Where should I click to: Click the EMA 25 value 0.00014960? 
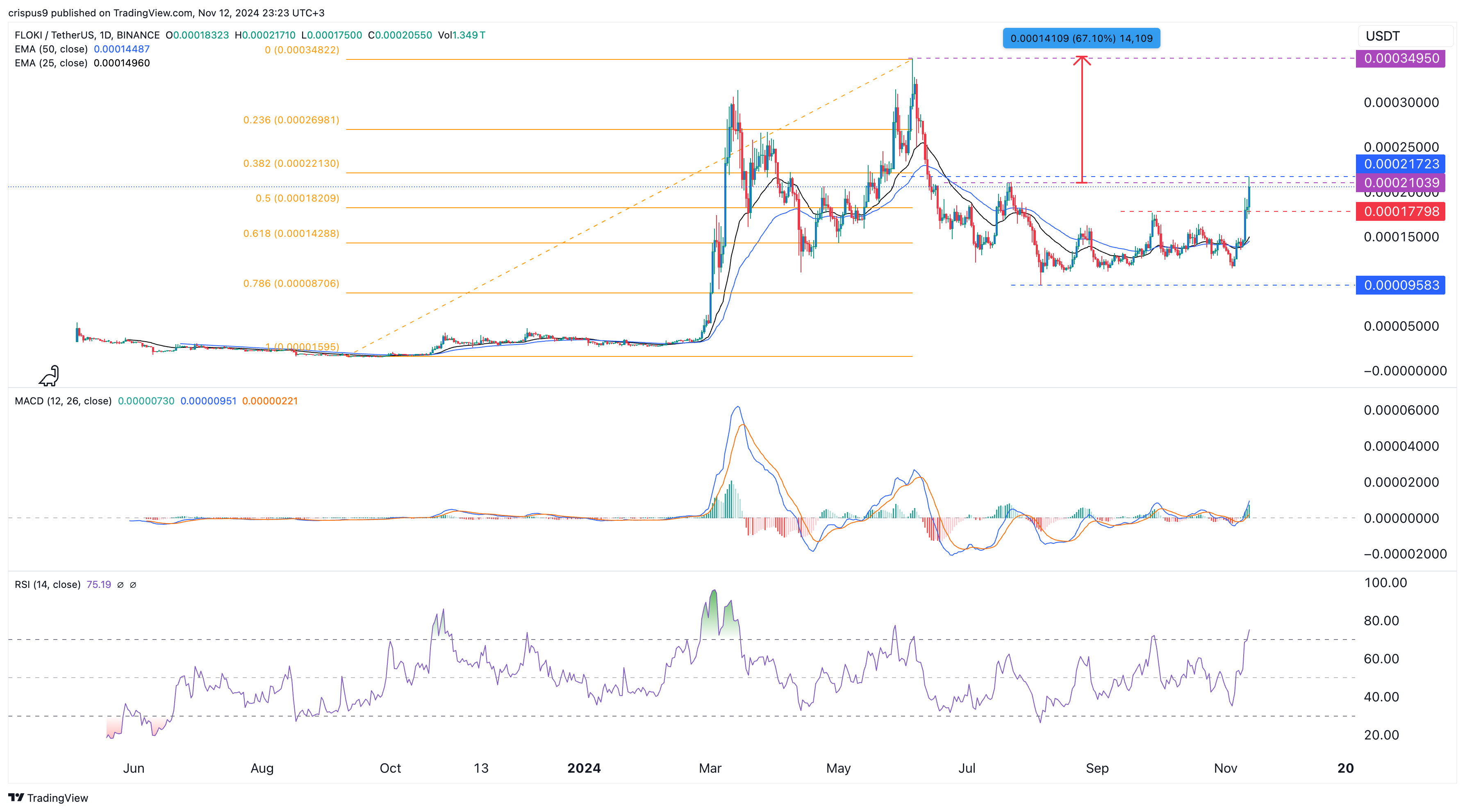tap(122, 63)
